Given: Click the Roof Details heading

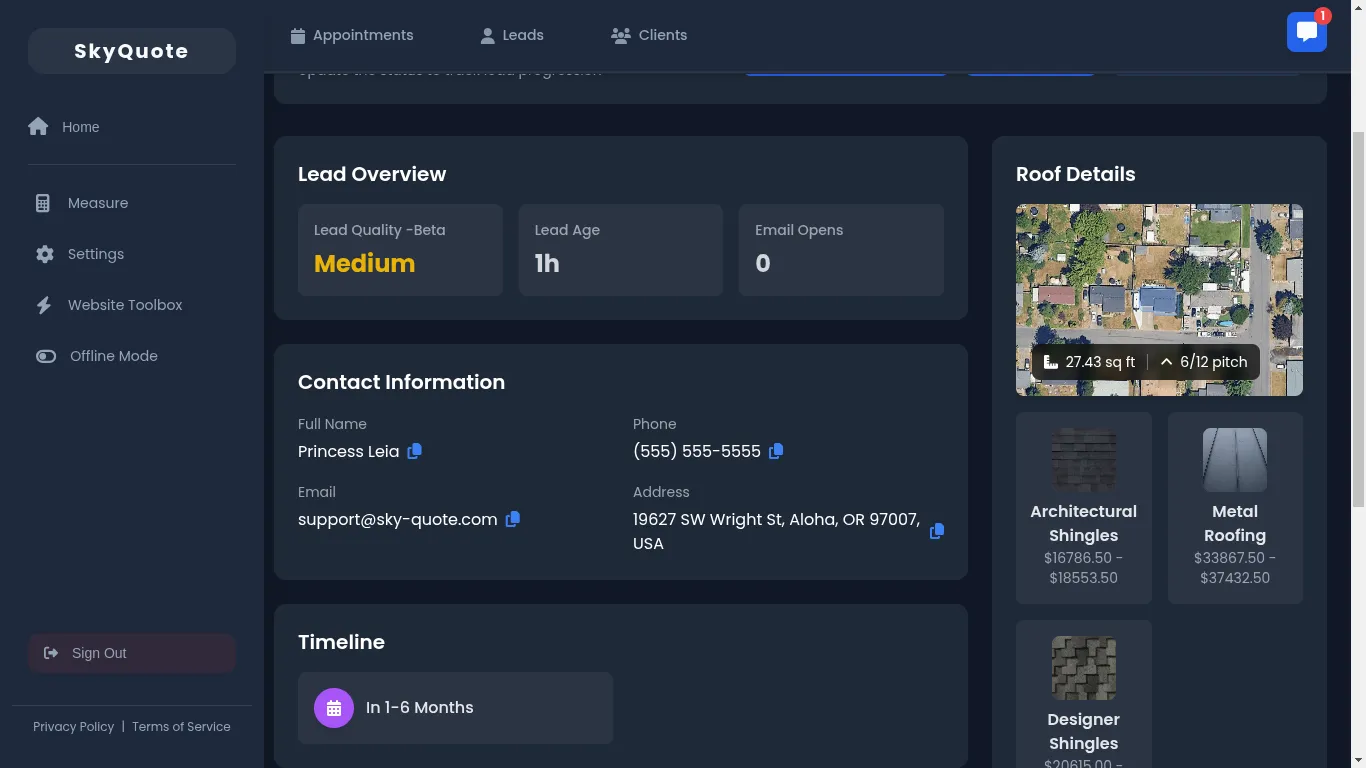Looking at the screenshot, I should (1075, 174).
